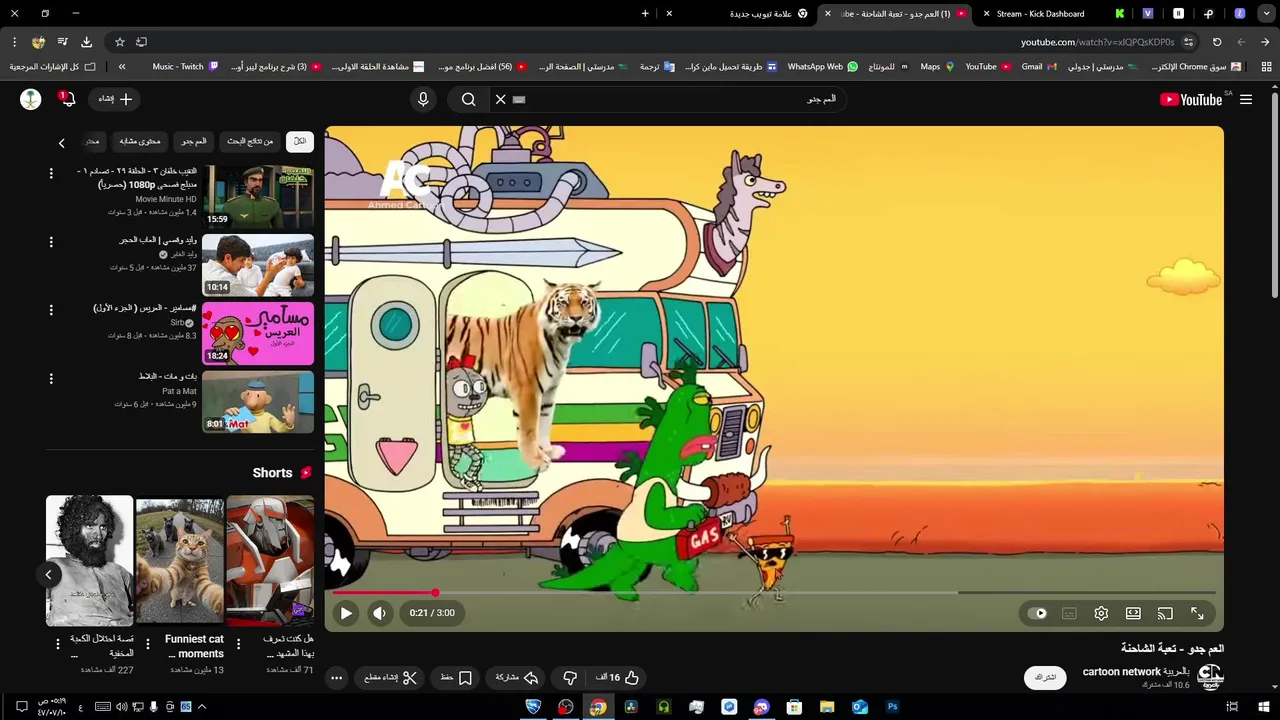The height and width of the screenshot is (720, 1280).
Task: Open options menu for مسامير video
Action: [51, 310]
